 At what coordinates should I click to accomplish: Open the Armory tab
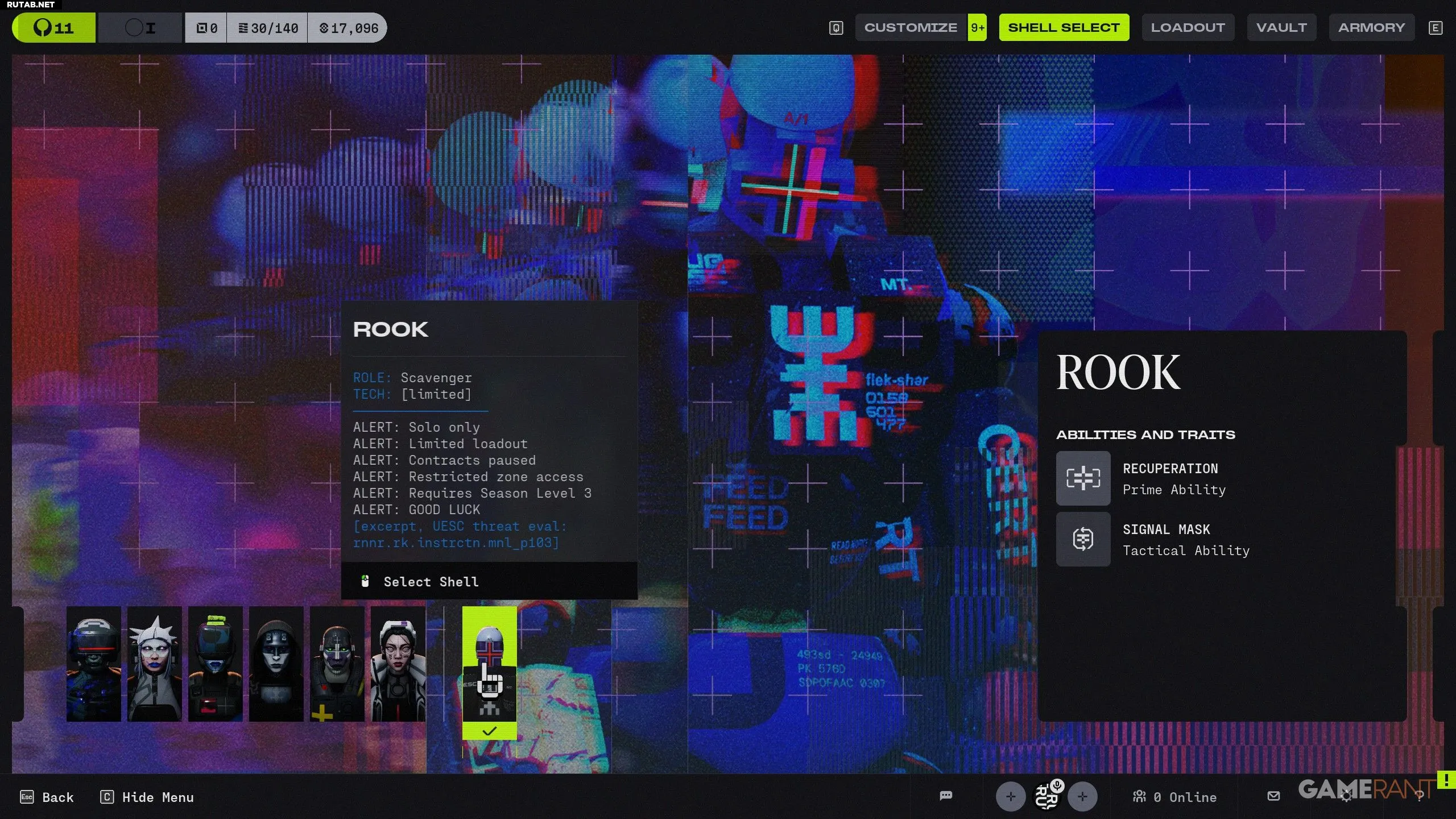pyautogui.click(x=1371, y=27)
